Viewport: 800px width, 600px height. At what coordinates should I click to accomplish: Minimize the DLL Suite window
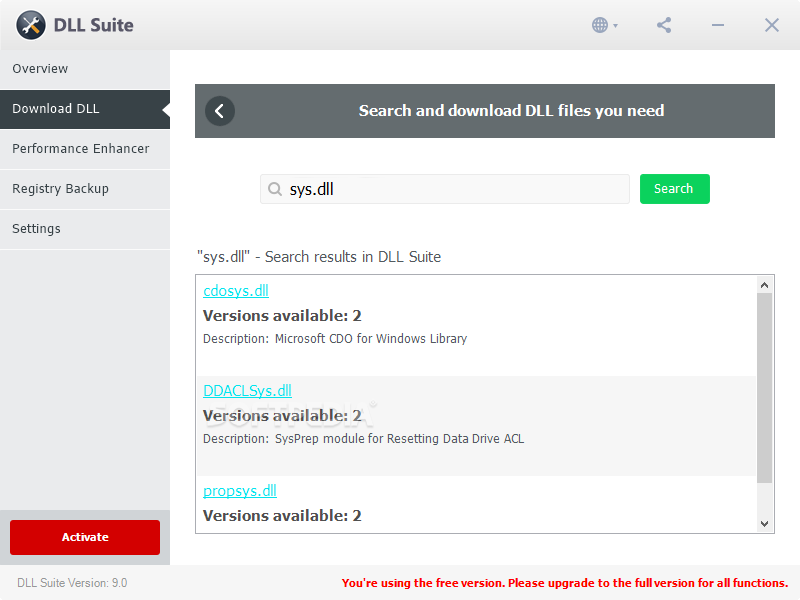[x=718, y=25]
